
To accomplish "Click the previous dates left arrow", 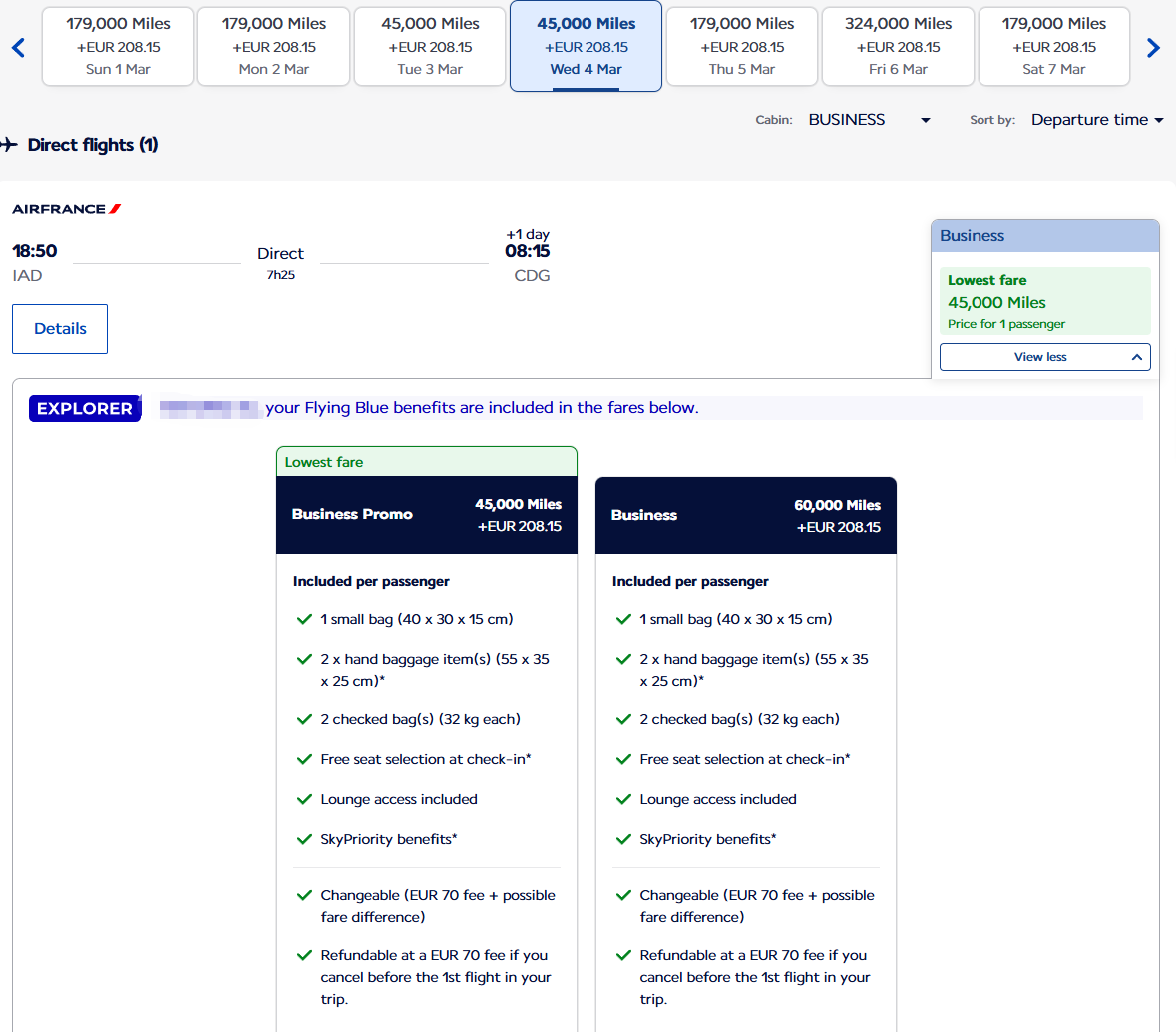I will (18, 47).
